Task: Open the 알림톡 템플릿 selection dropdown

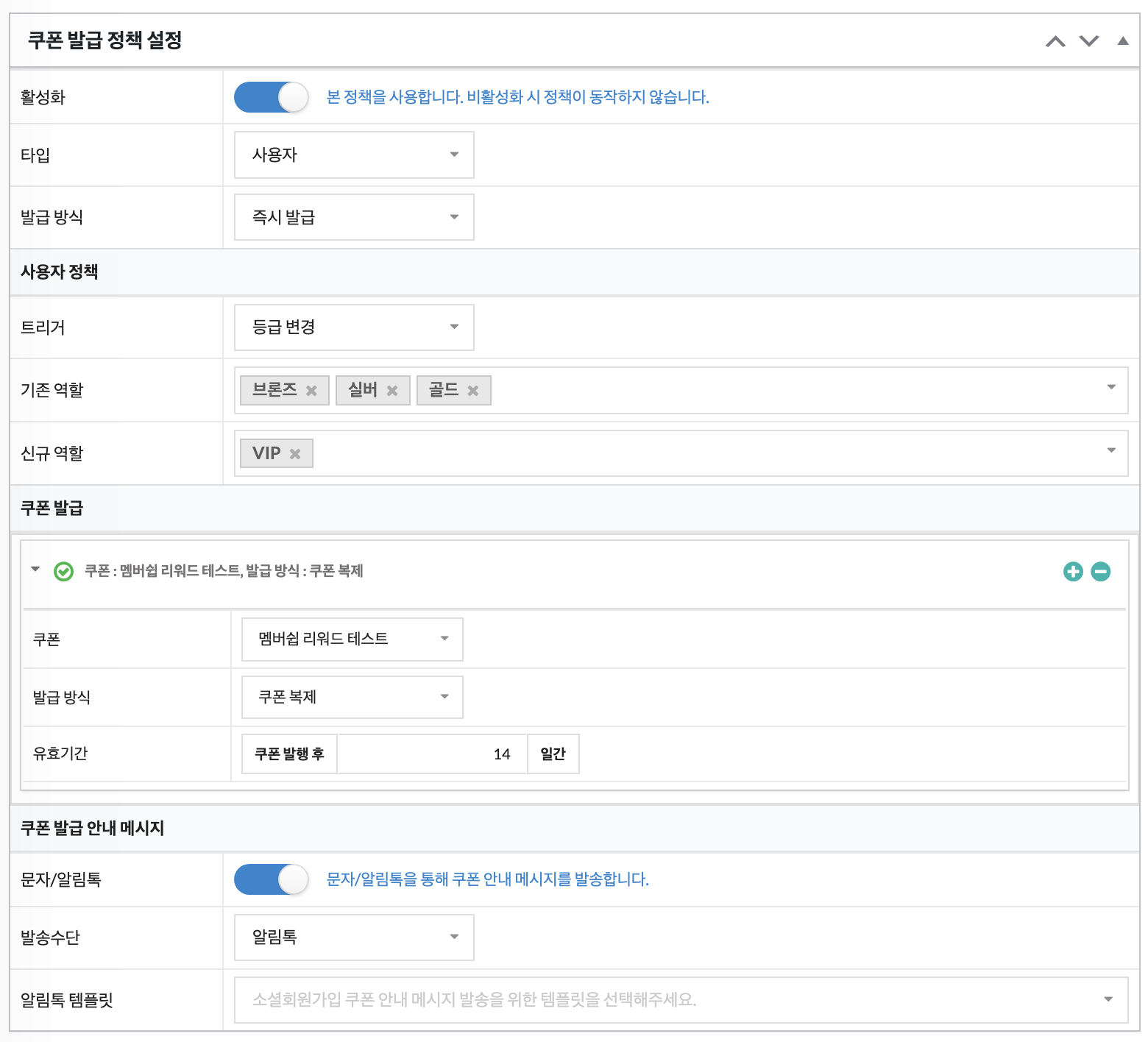Action: (681, 999)
